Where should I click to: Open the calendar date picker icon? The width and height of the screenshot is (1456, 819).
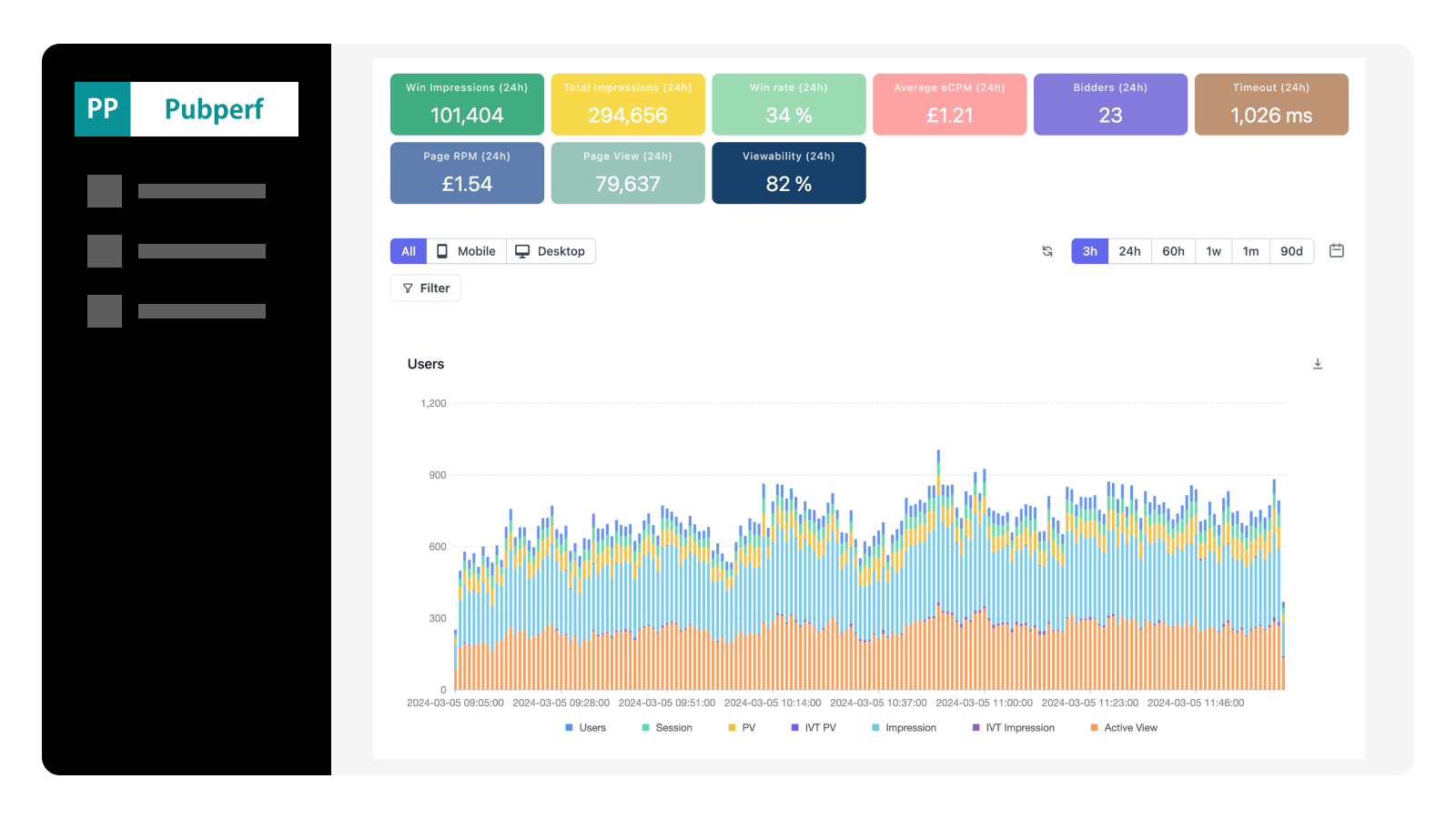click(x=1336, y=250)
